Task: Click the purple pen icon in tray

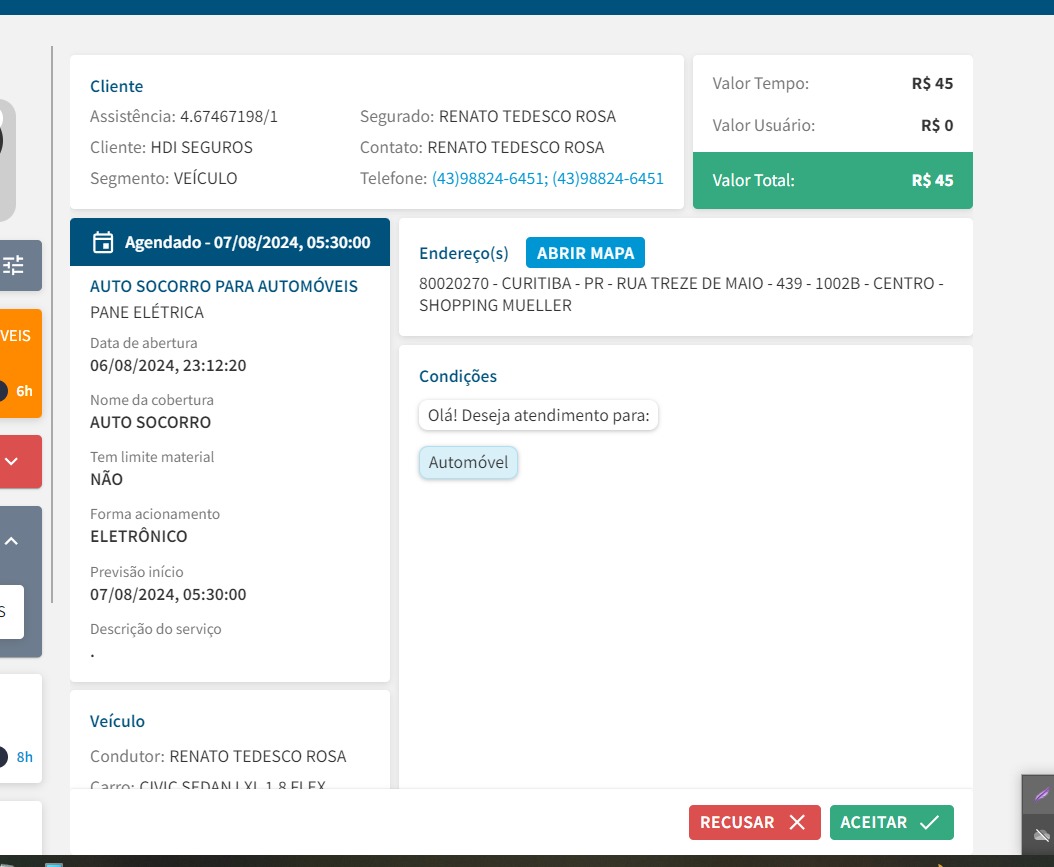Action: [x=1041, y=794]
